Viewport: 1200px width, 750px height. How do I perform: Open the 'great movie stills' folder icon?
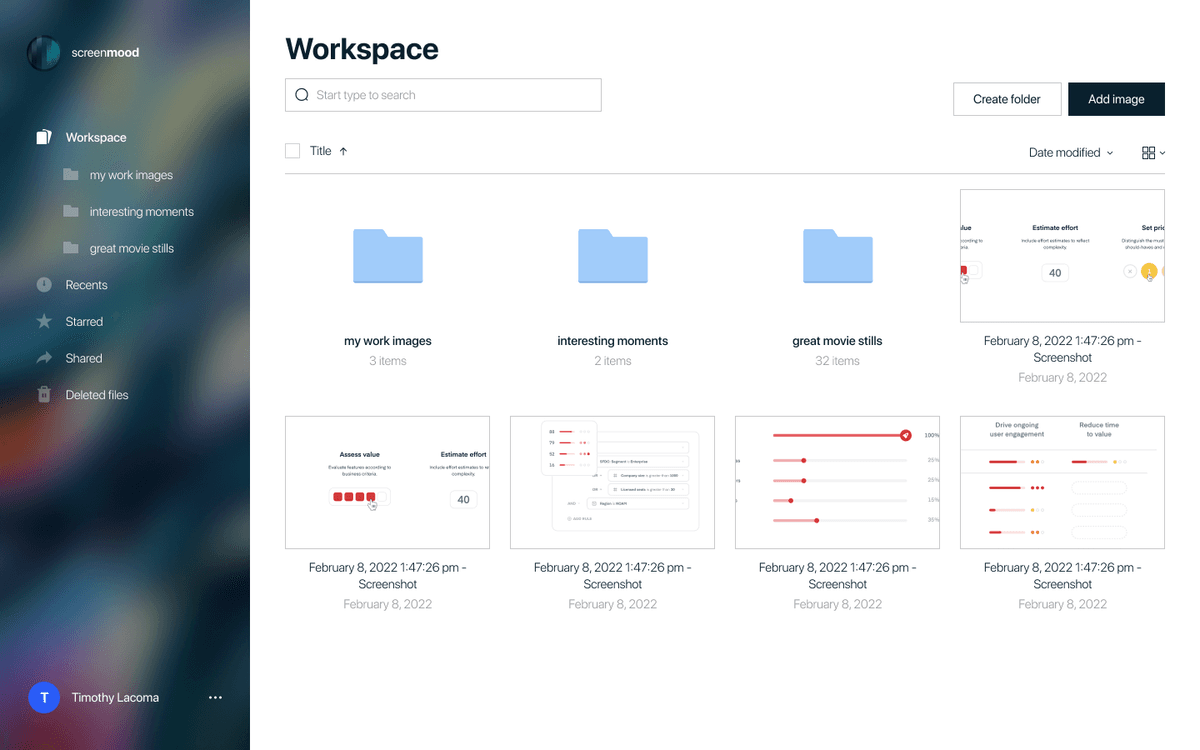pyautogui.click(x=837, y=256)
